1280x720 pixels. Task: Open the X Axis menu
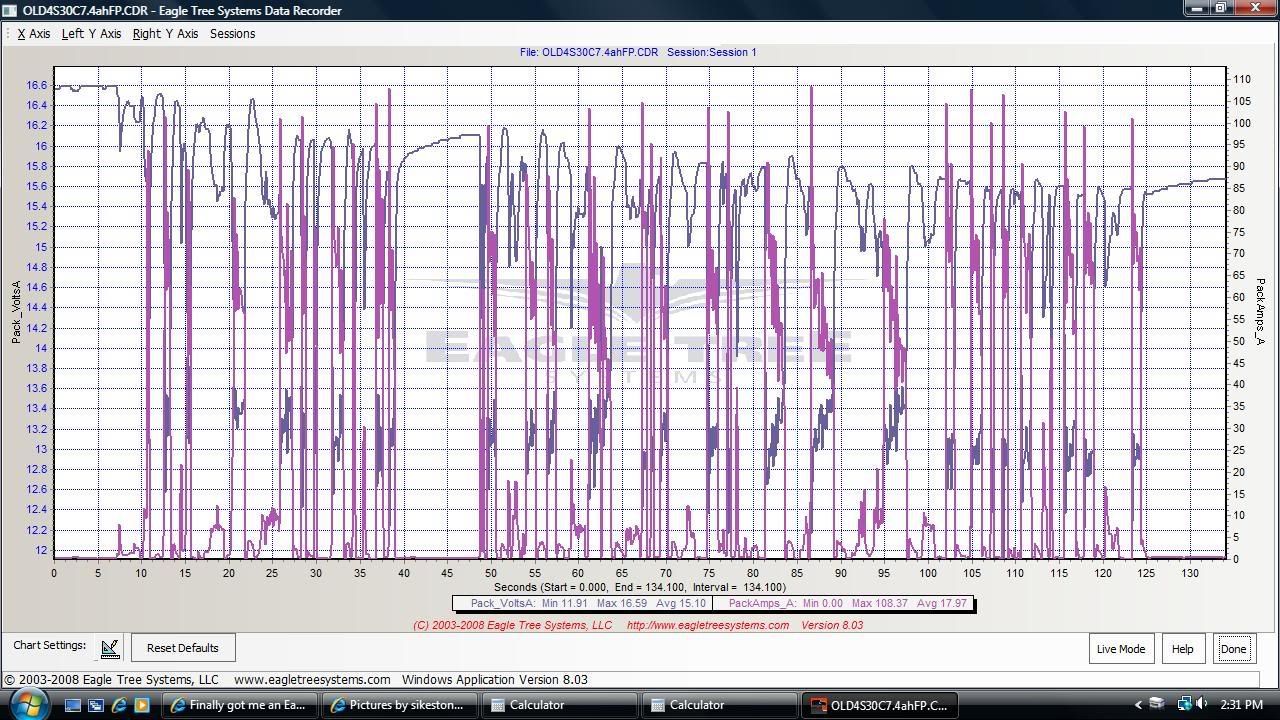coord(34,34)
